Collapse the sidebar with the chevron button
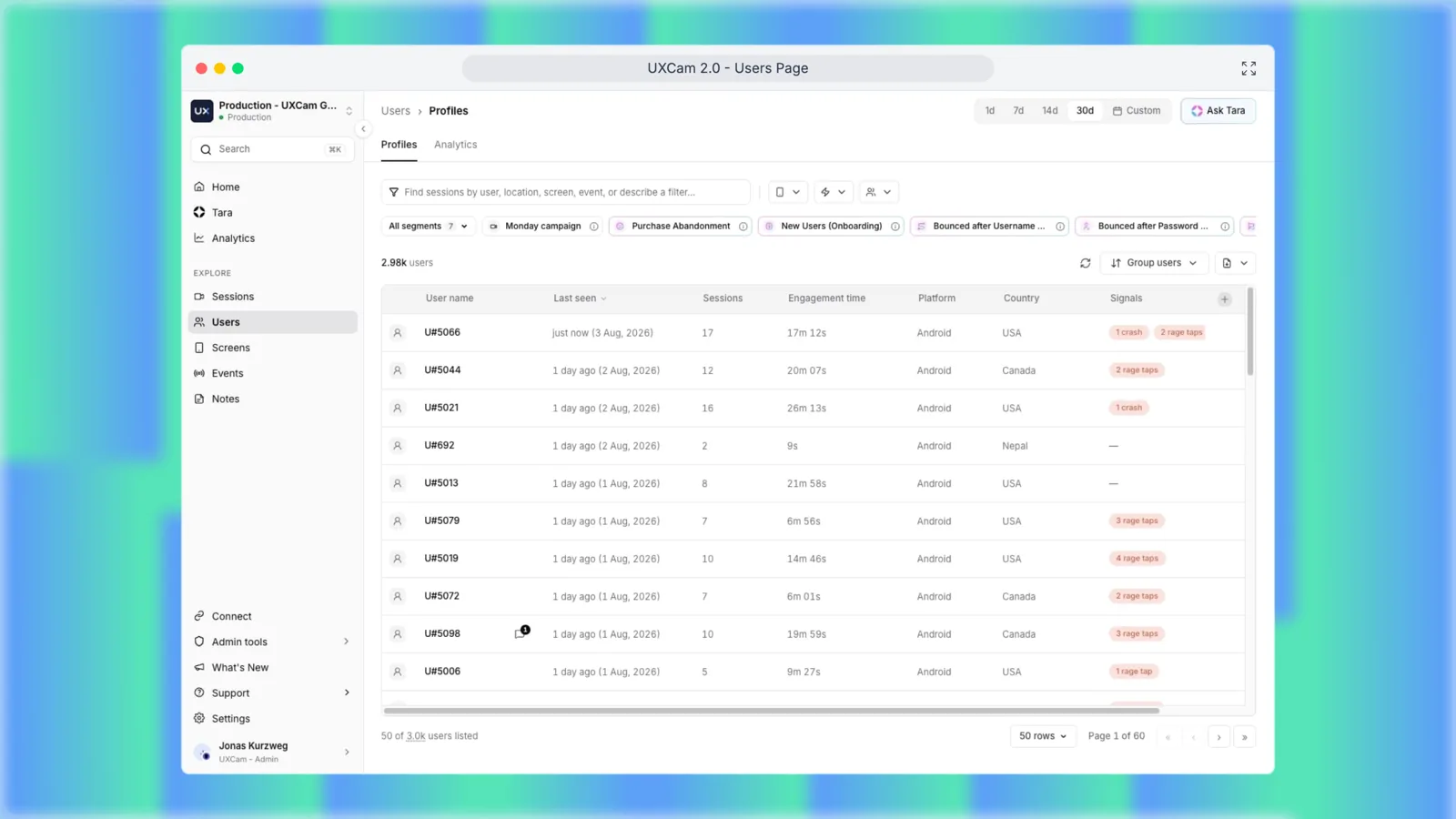The height and width of the screenshot is (819, 1456). pos(363,129)
